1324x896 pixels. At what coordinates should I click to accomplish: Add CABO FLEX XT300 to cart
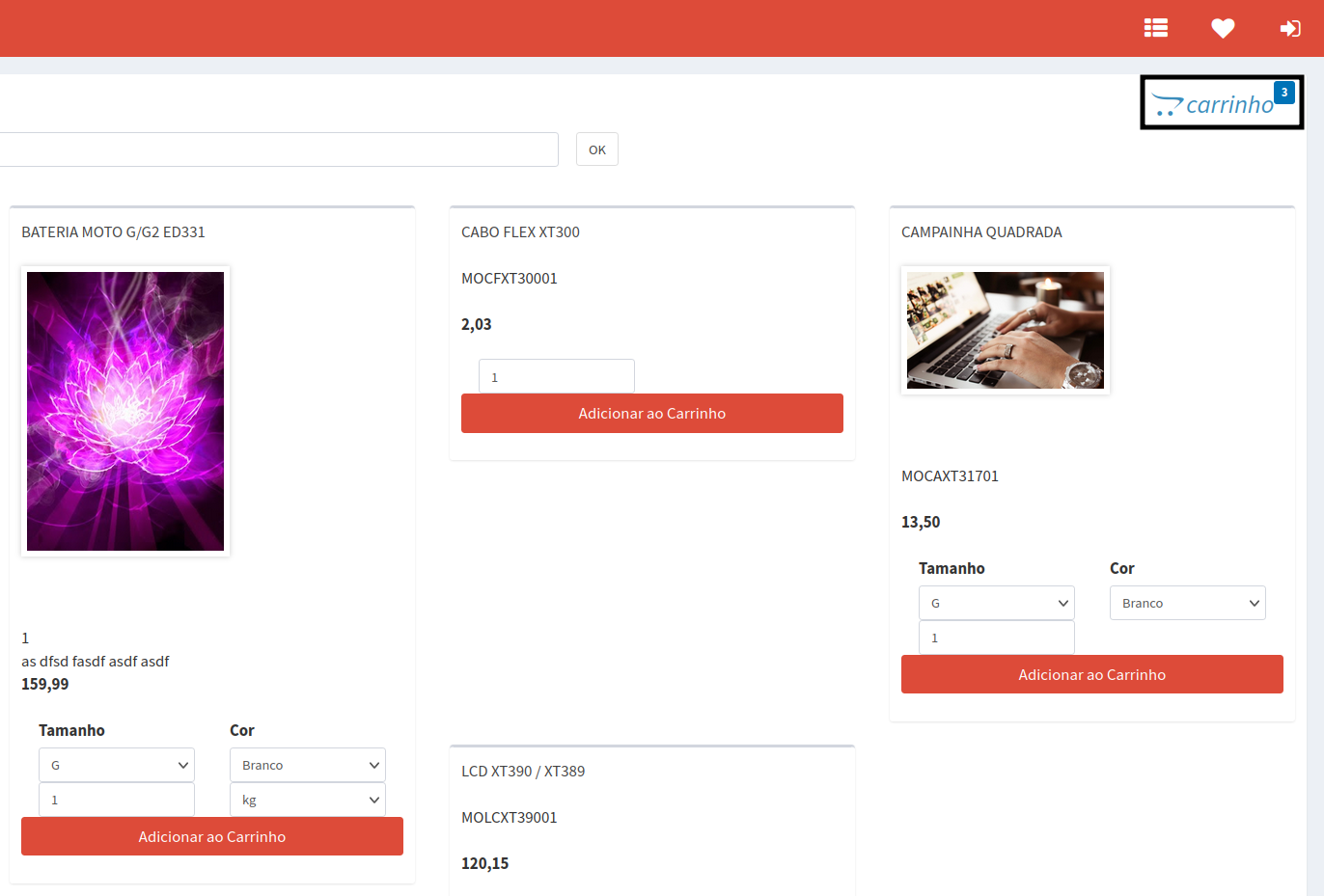click(651, 413)
